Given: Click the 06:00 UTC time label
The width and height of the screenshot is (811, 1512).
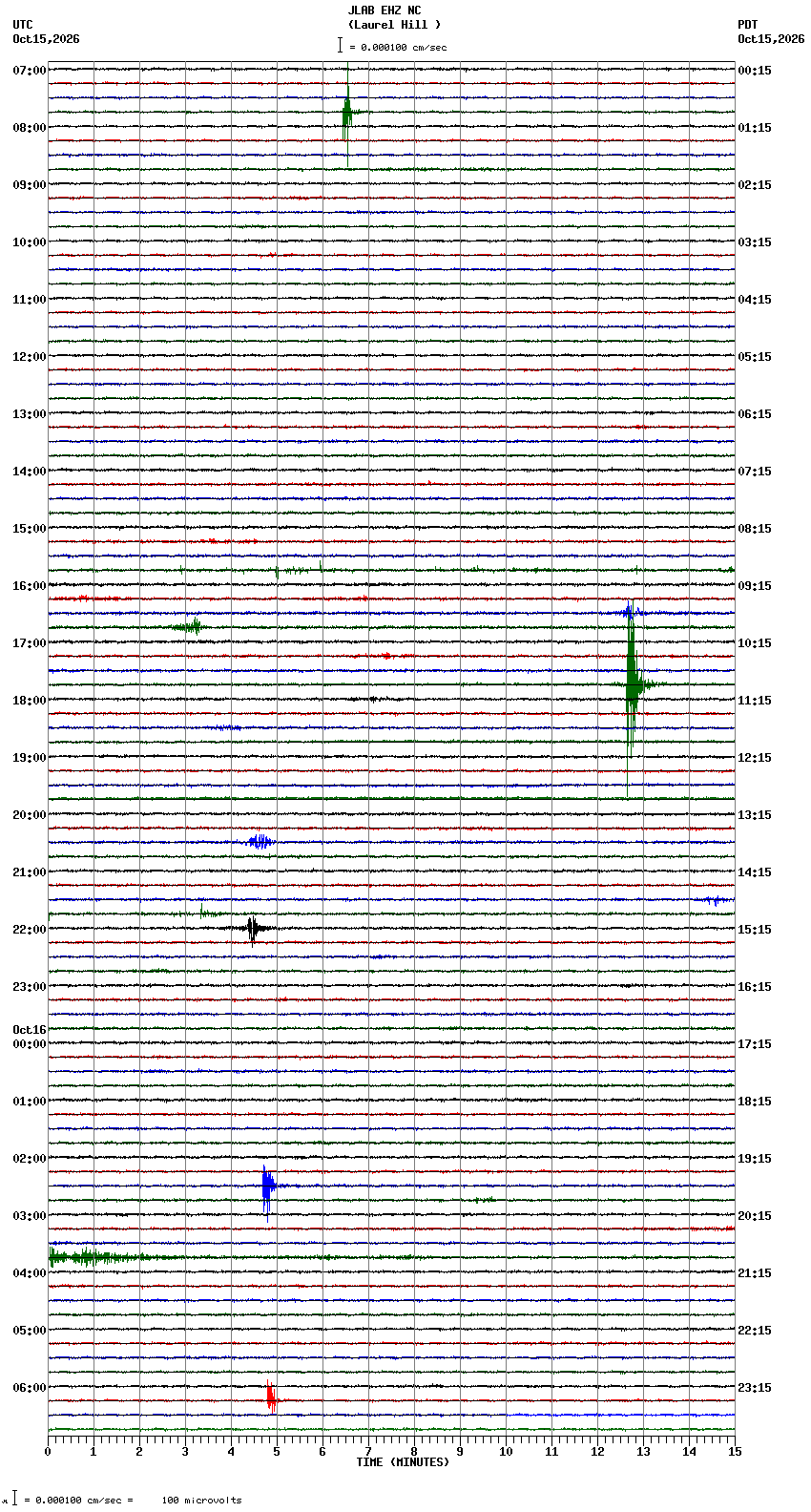Looking at the screenshot, I should pos(30,1388).
